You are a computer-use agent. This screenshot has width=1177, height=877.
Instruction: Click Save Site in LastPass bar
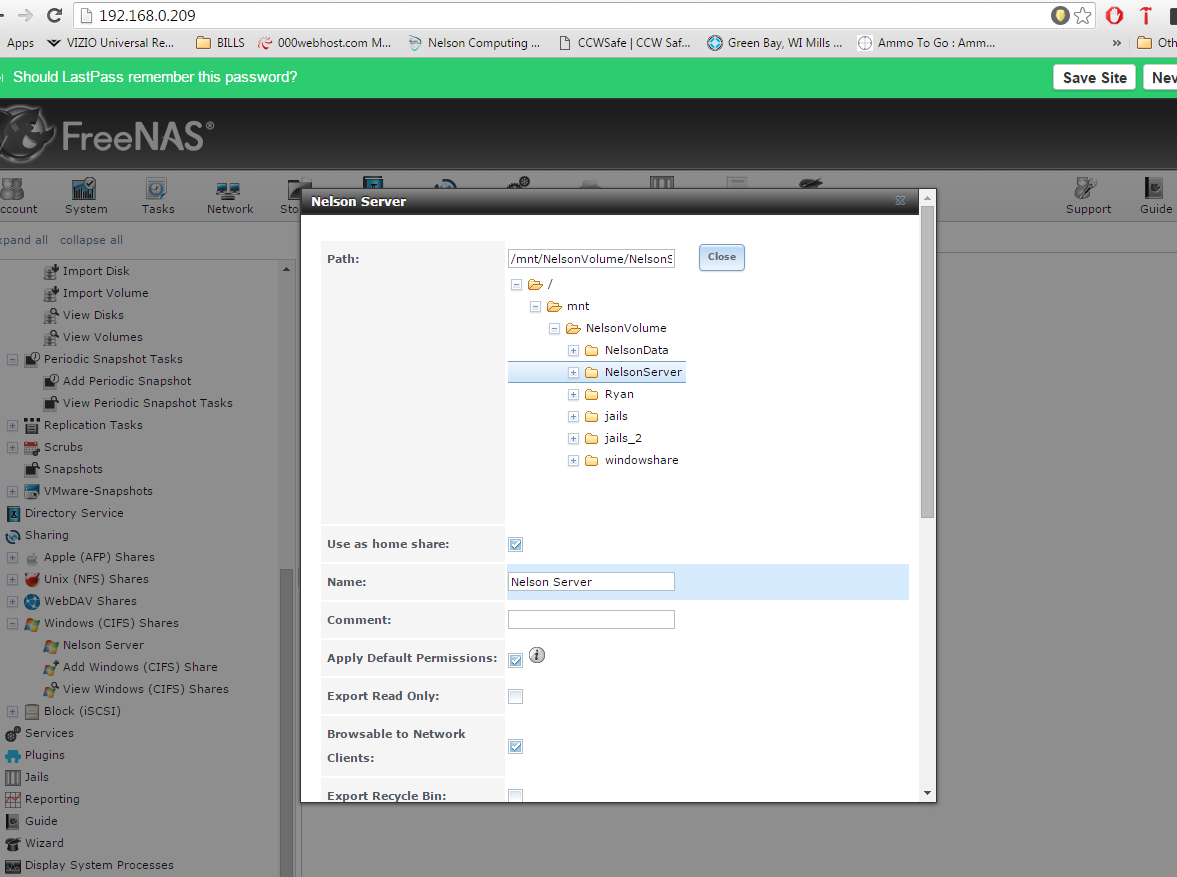(x=1094, y=78)
